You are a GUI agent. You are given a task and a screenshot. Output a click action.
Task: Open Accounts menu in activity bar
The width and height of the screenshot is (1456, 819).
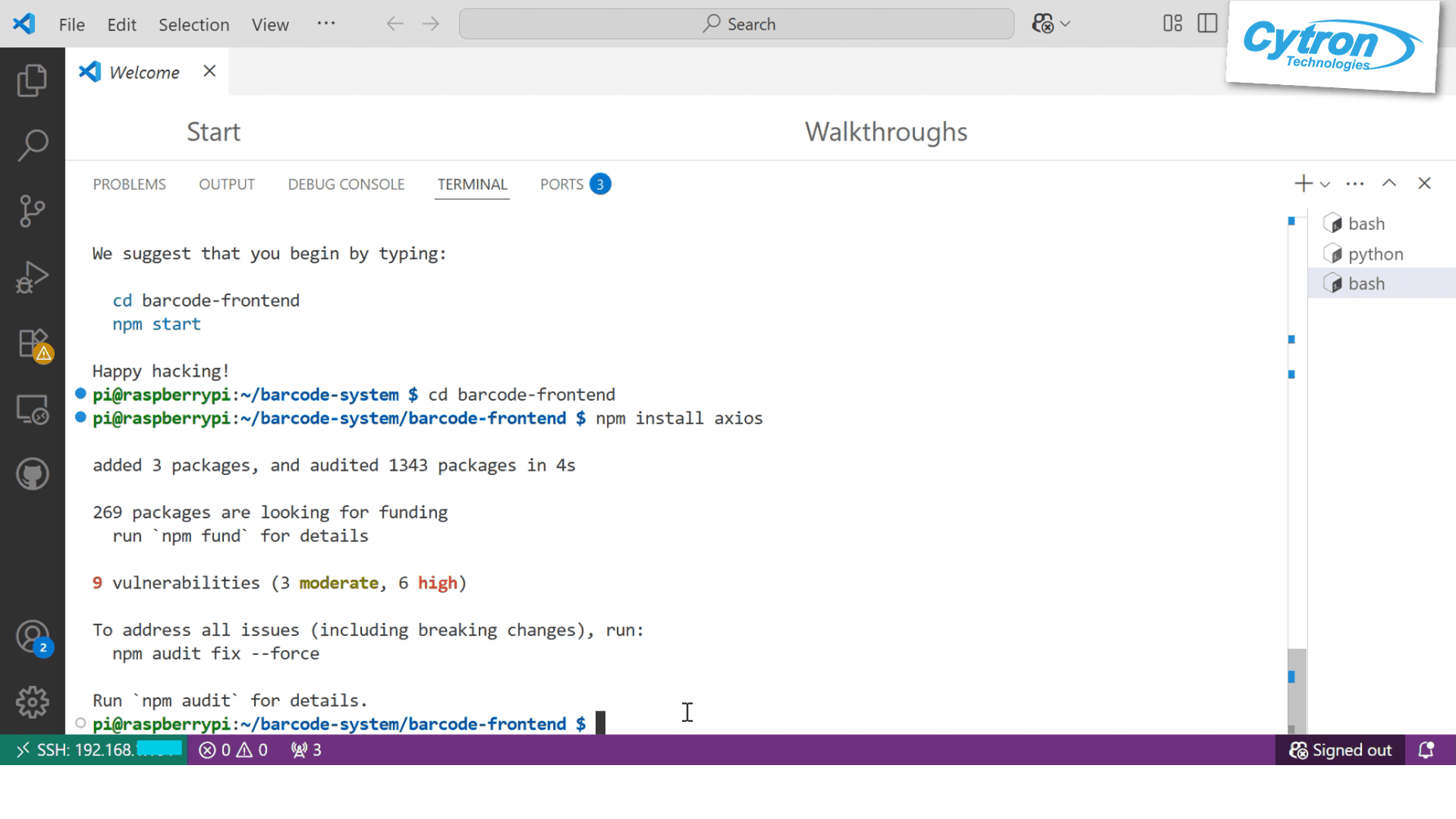[x=32, y=637]
